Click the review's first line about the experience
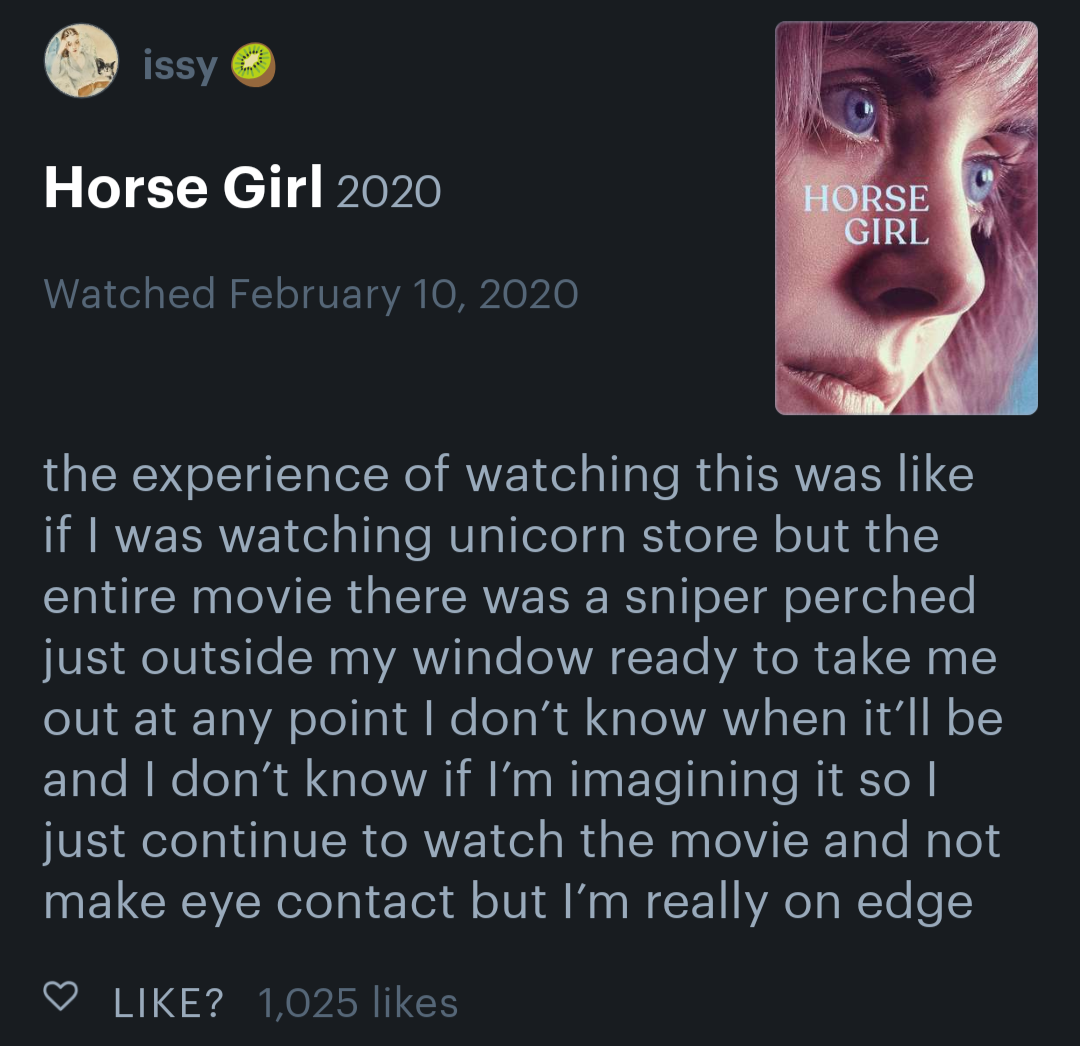 click(508, 475)
